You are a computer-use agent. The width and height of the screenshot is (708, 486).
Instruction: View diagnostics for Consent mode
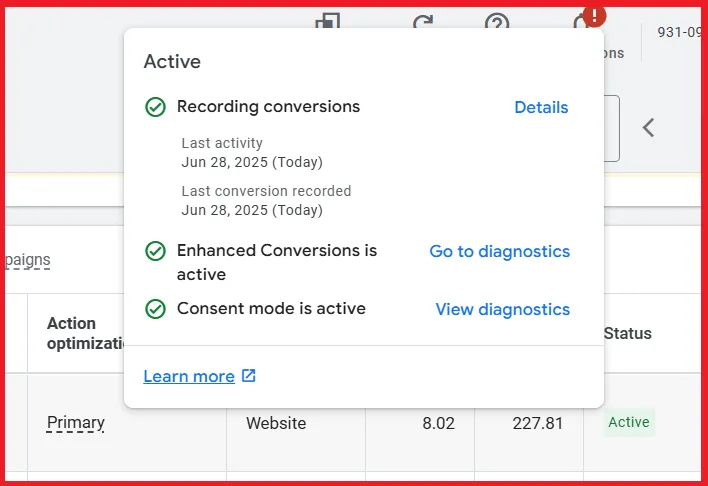tap(502, 309)
